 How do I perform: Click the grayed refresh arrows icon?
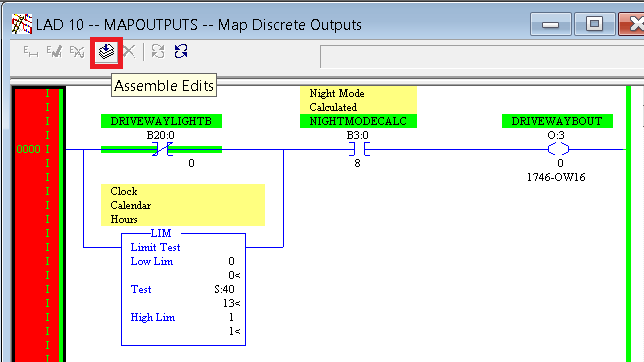pos(158,52)
